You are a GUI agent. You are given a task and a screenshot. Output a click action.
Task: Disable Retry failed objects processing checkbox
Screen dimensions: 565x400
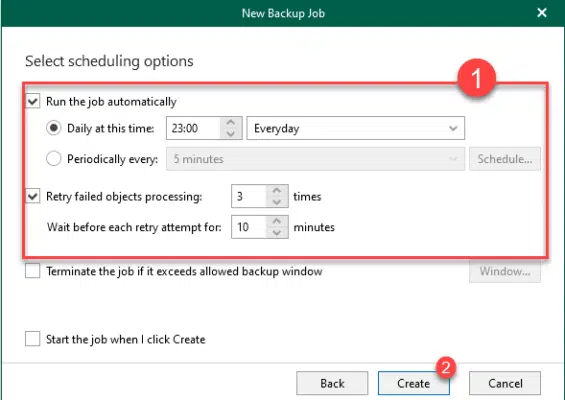pyautogui.click(x=33, y=196)
